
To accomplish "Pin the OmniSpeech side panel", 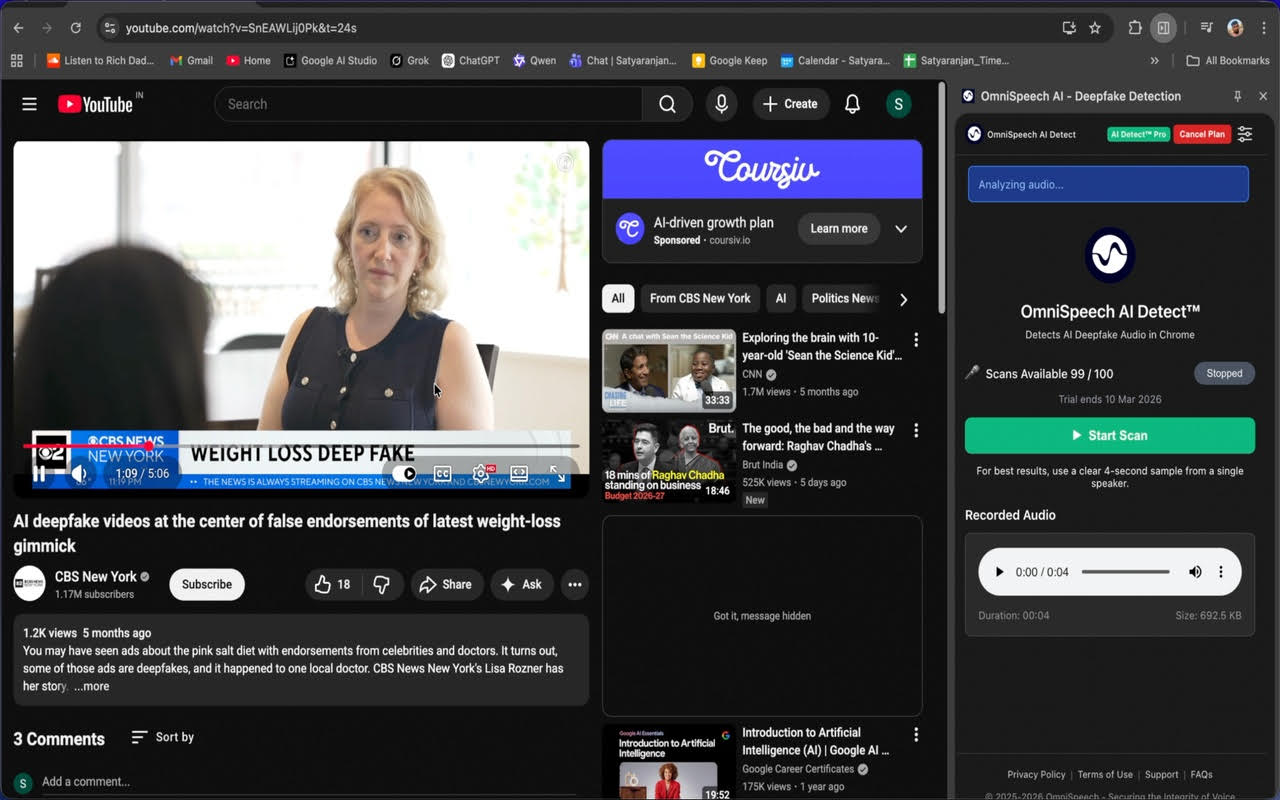I will pos(1237,96).
